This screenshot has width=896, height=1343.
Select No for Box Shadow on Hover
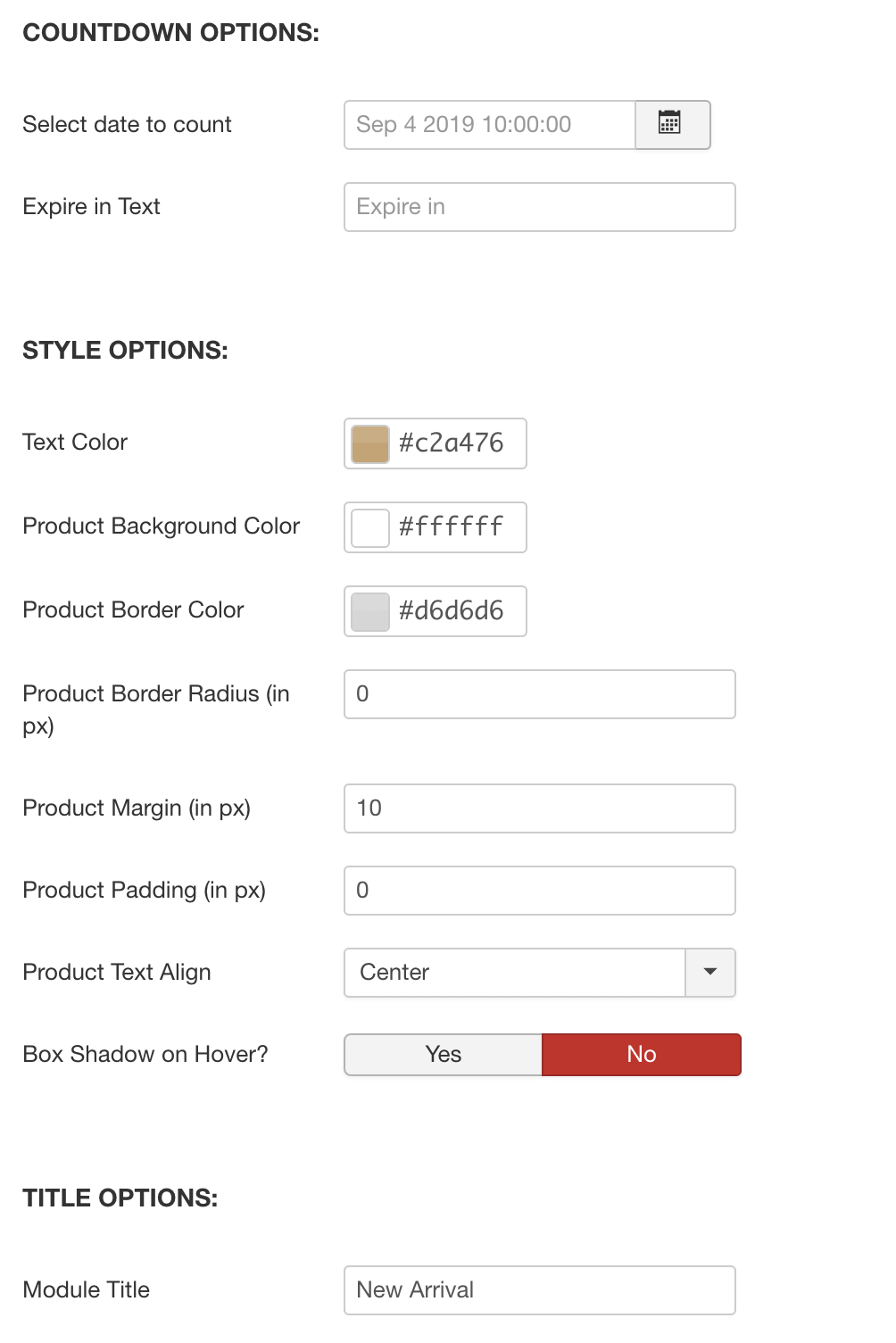tap(642, 1054)
